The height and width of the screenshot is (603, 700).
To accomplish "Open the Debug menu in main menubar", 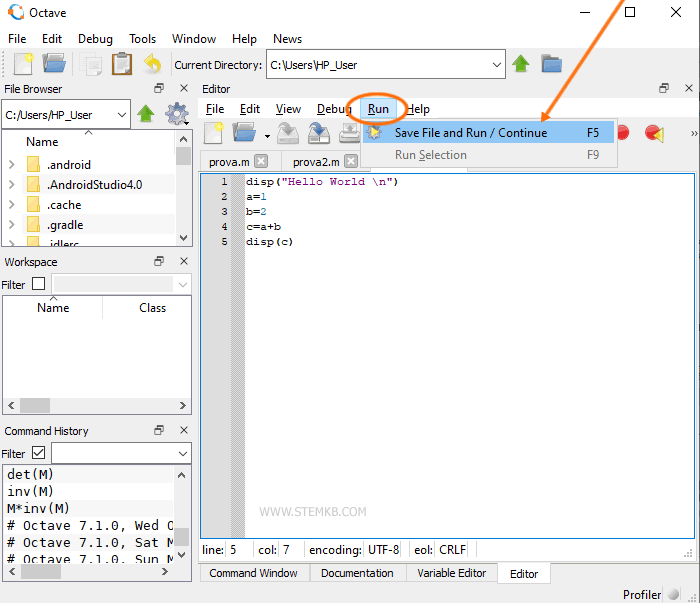I will pyautogui.click(x=95, y=39).
